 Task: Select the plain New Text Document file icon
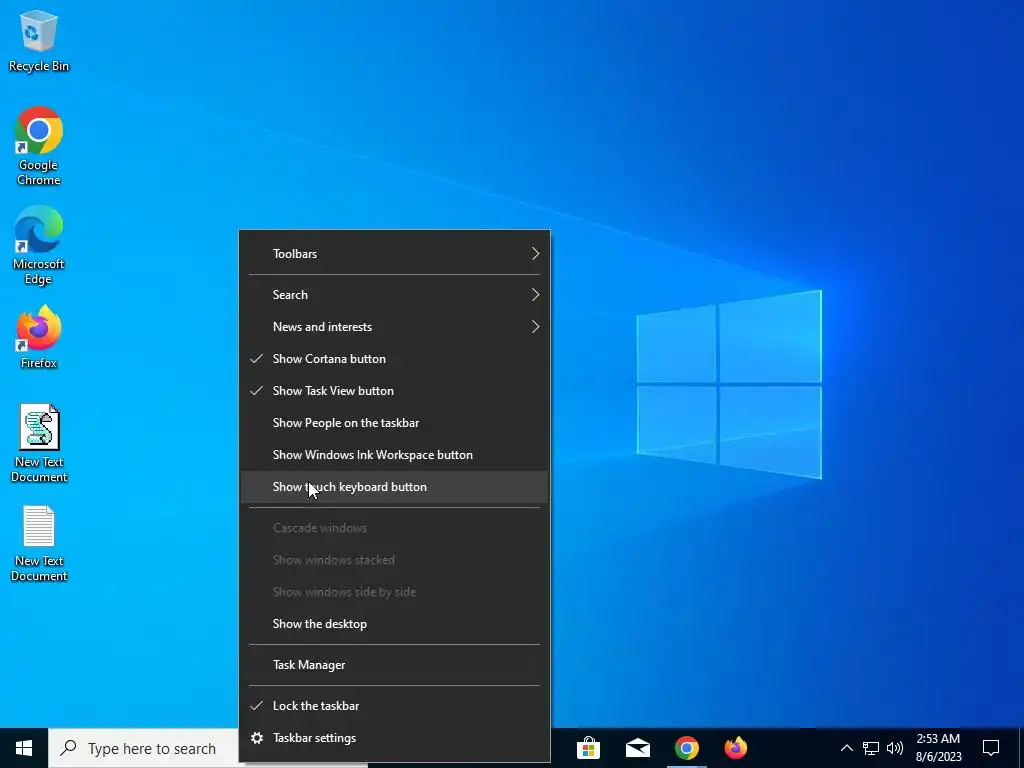pos(39,543)
